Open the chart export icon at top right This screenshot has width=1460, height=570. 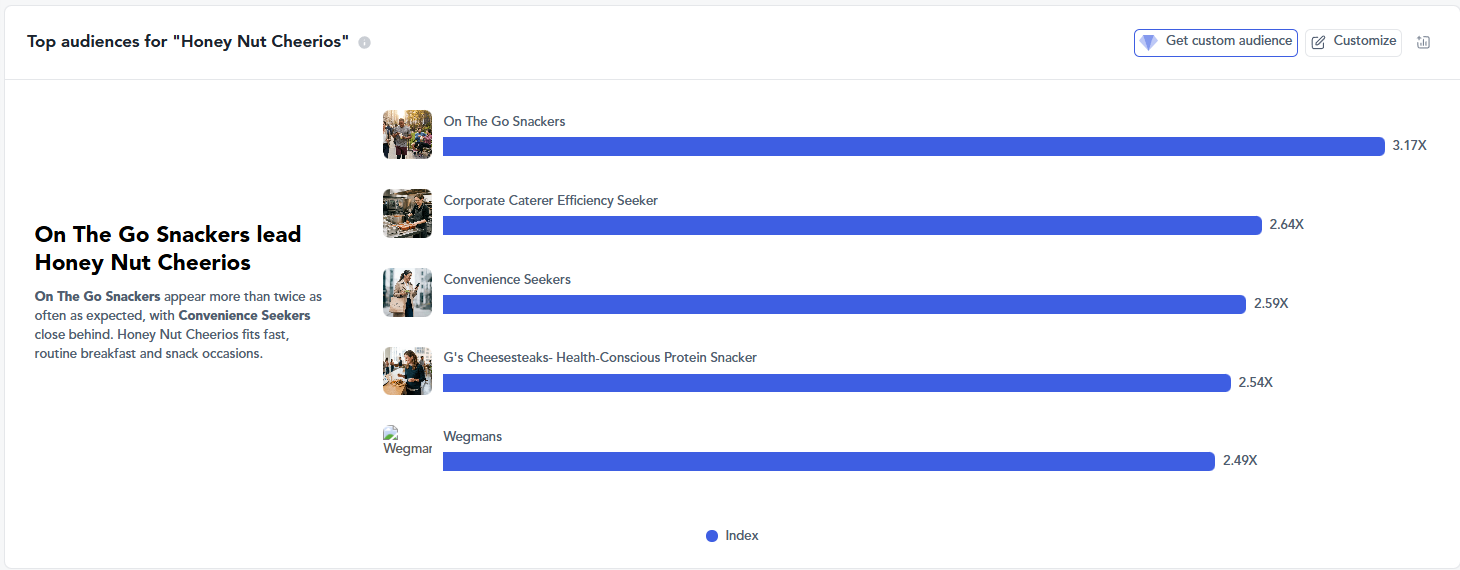1424,42
